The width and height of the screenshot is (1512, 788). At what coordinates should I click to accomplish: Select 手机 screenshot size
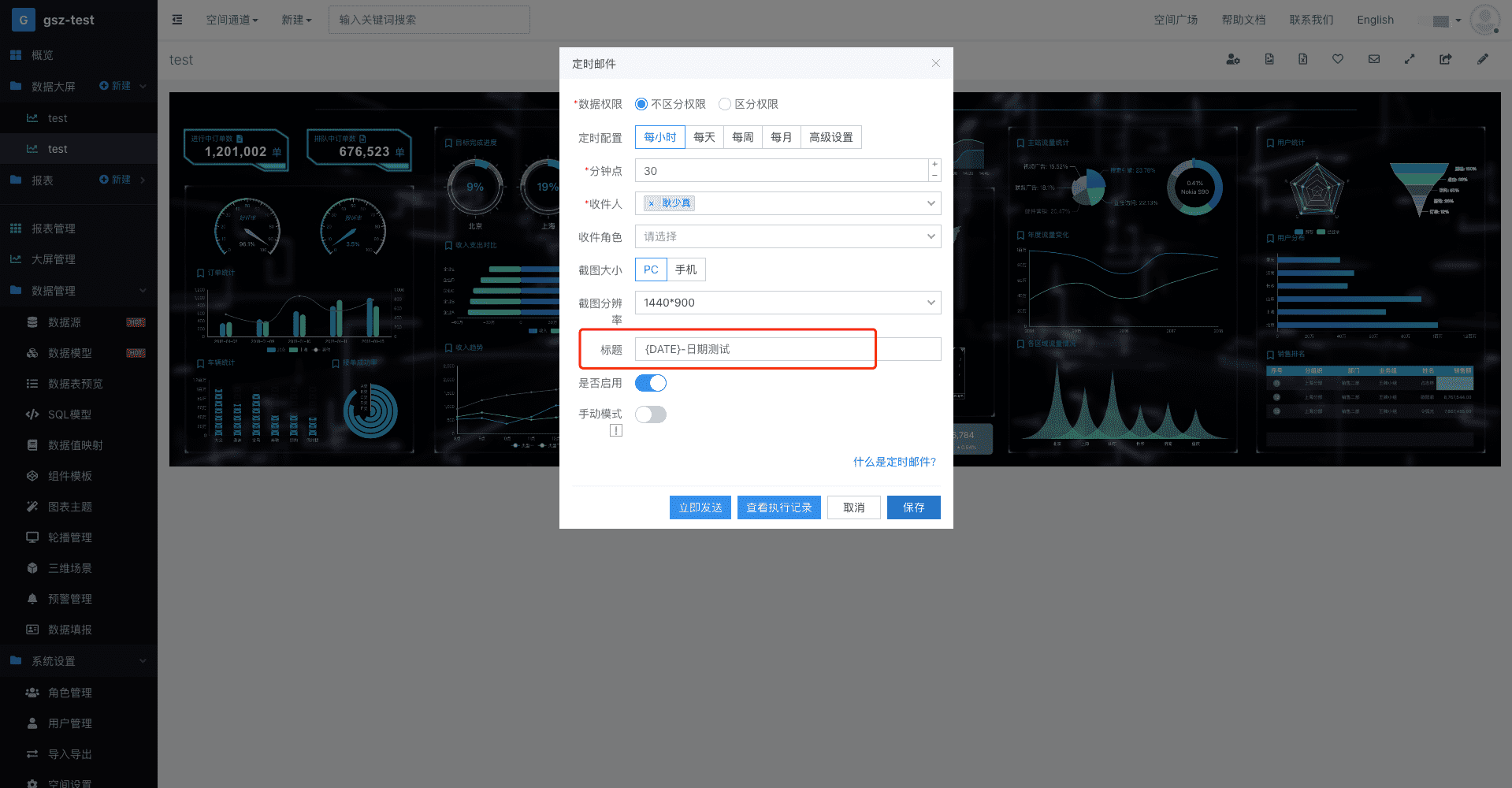tap(686, 269)
